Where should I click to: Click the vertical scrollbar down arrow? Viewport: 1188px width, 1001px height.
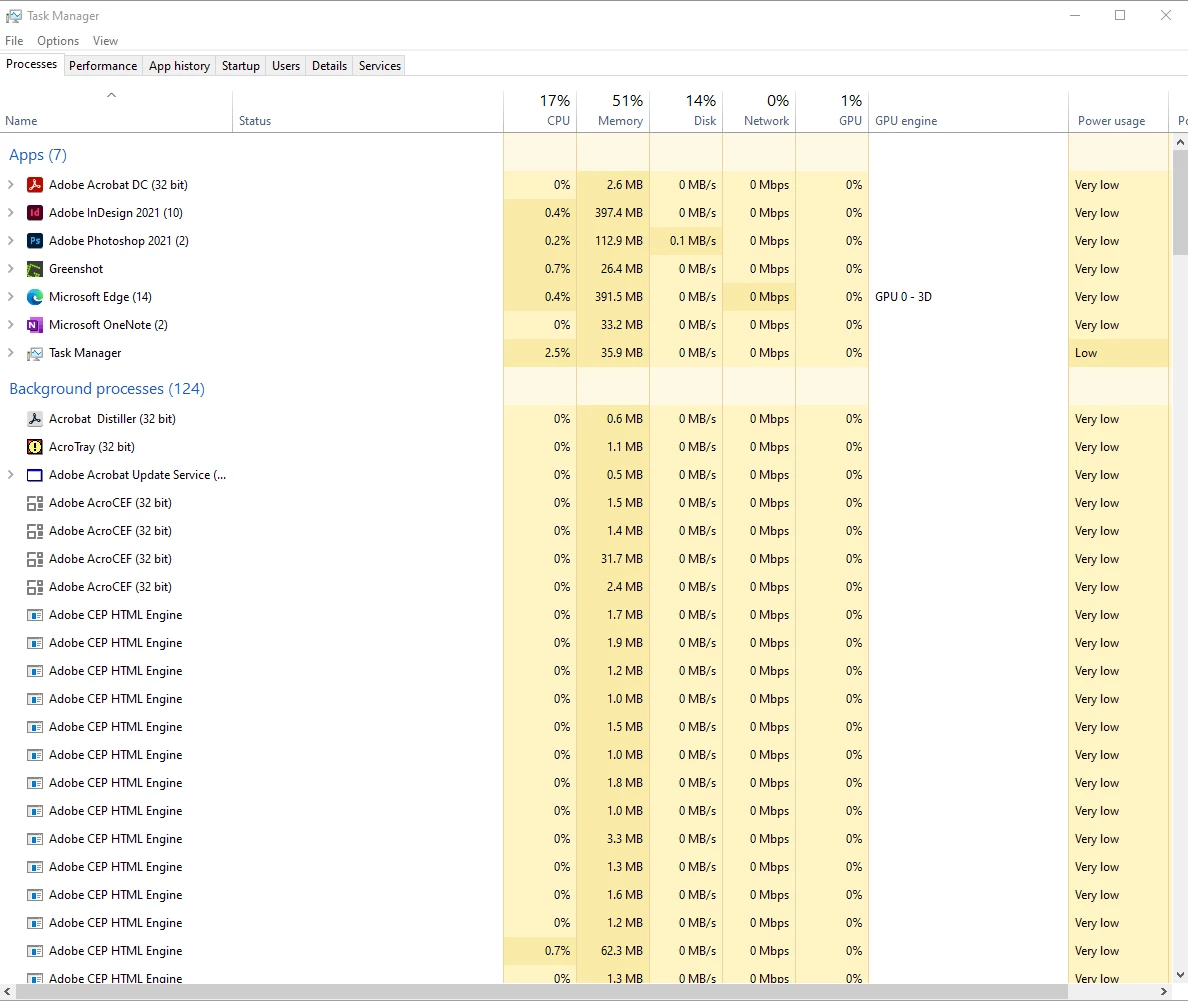(1180, 975)
